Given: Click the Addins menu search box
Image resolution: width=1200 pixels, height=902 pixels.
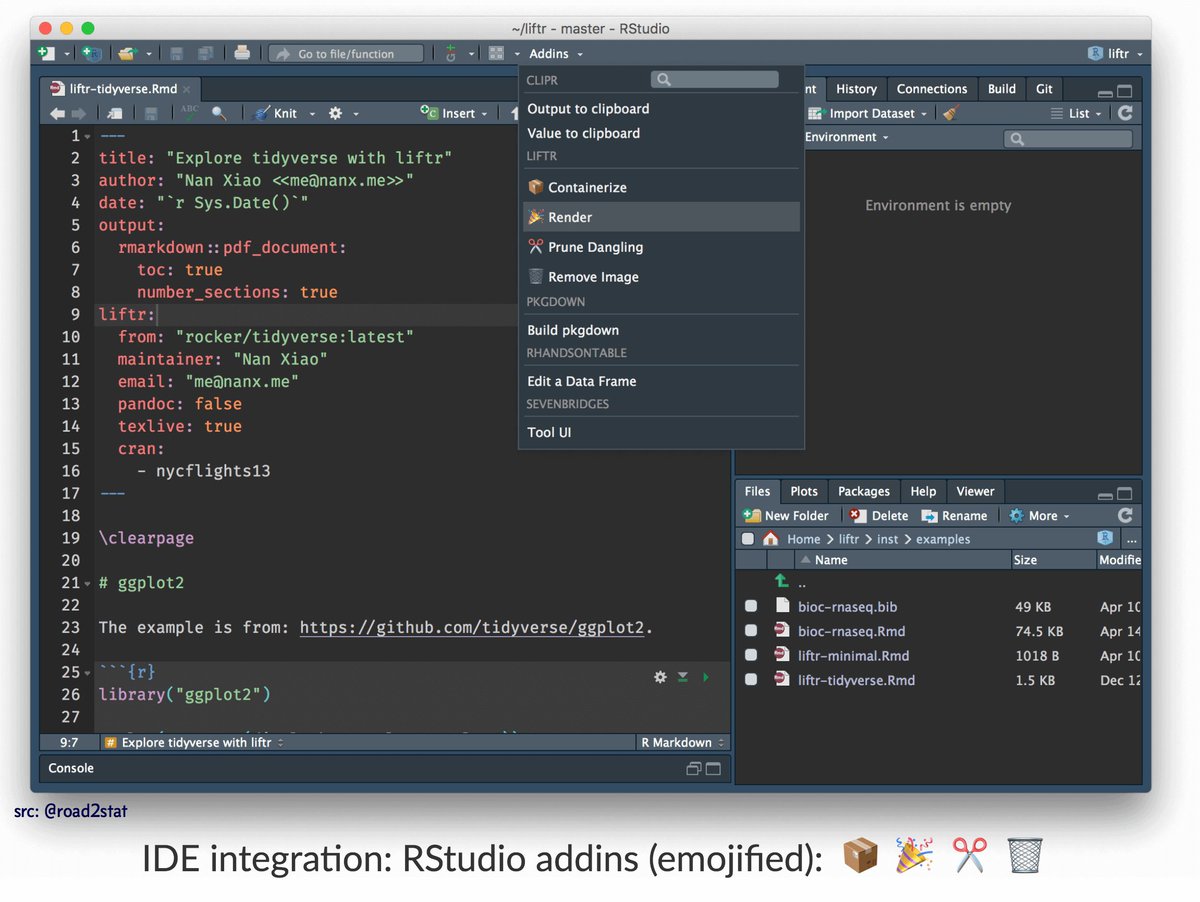Looking at the screenshot, I should (714, 79).
